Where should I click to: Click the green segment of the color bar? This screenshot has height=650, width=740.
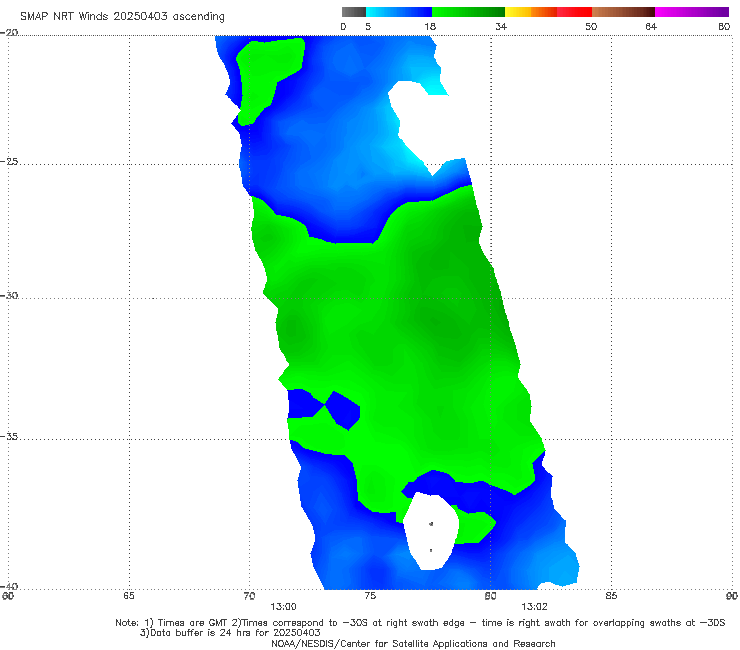(468, 12)
